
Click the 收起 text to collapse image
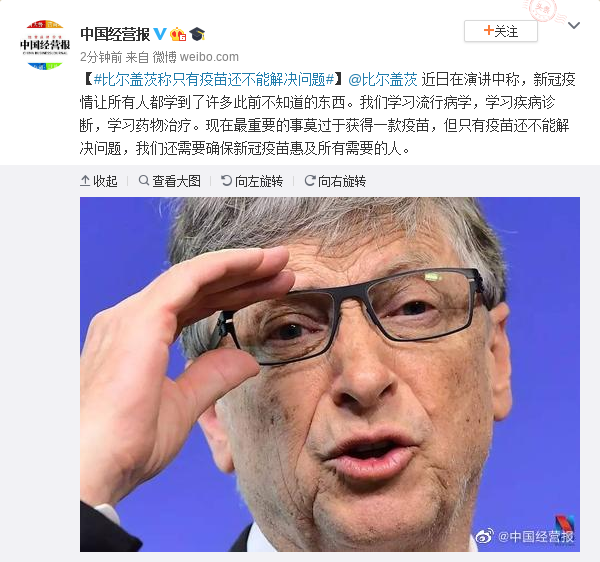[105, 181]
